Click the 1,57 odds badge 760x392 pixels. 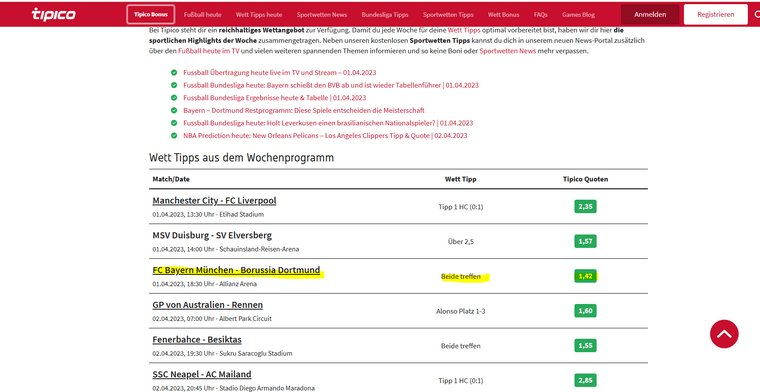(x=586, y=241)
